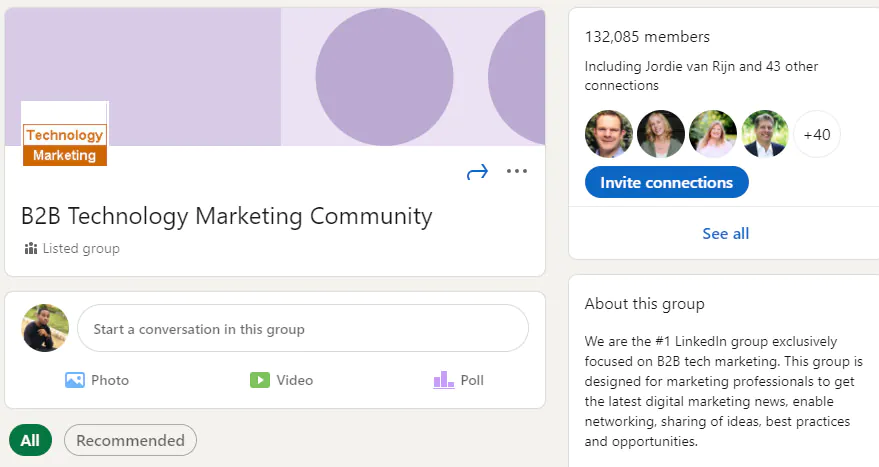The width and height of the screenshot is (879, 467).
Task: Click the 132,085 members text
Action: tap(647, 37)
